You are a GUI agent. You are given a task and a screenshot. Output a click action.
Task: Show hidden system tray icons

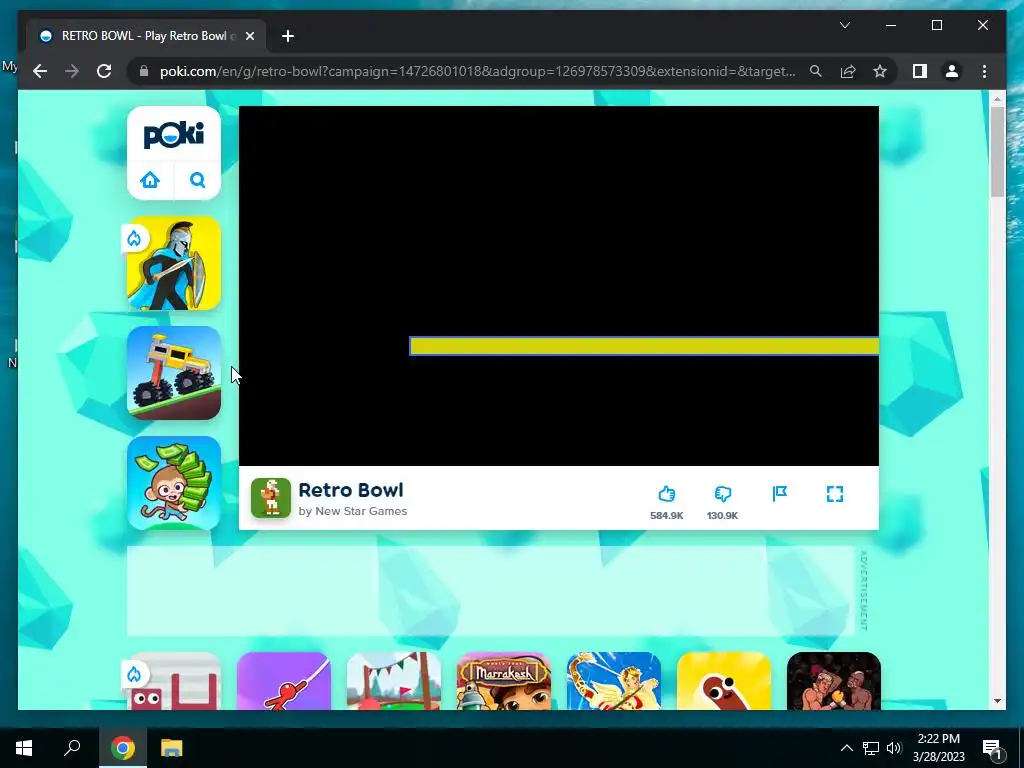(846, 748)
